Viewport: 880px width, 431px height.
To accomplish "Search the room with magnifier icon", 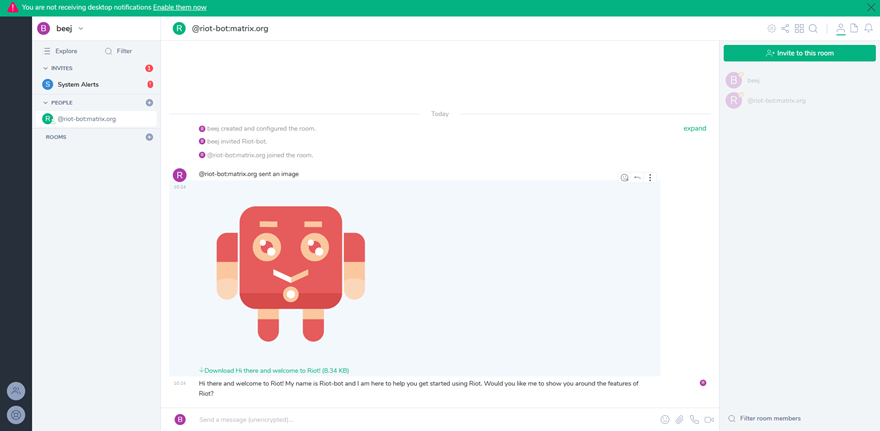I will pos(813,29).
